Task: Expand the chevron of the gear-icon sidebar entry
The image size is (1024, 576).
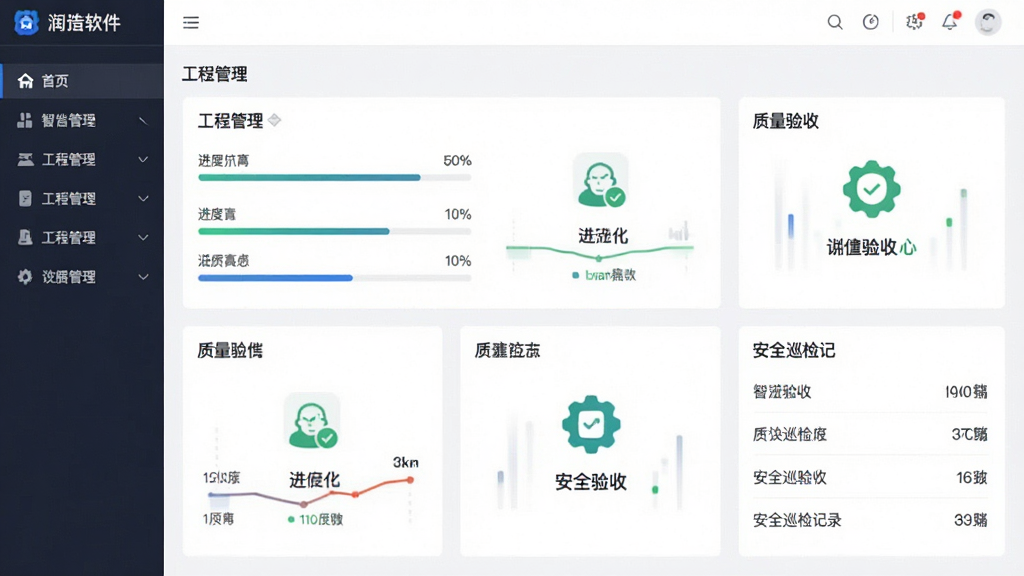Action: pos(143,277)
